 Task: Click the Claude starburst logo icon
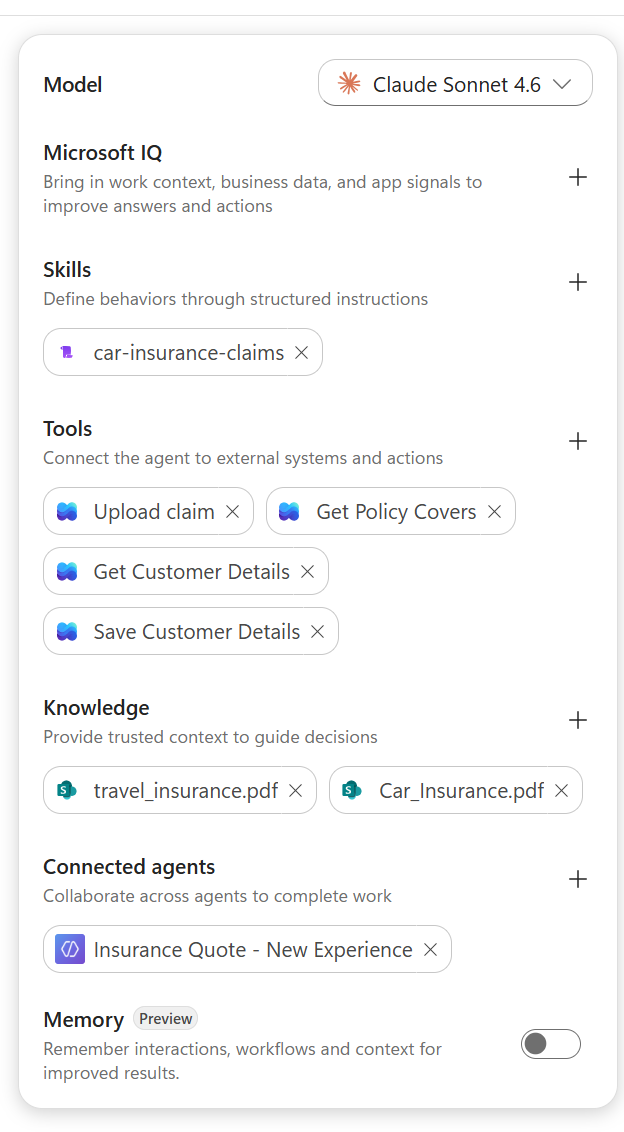[x=349, y=84]
